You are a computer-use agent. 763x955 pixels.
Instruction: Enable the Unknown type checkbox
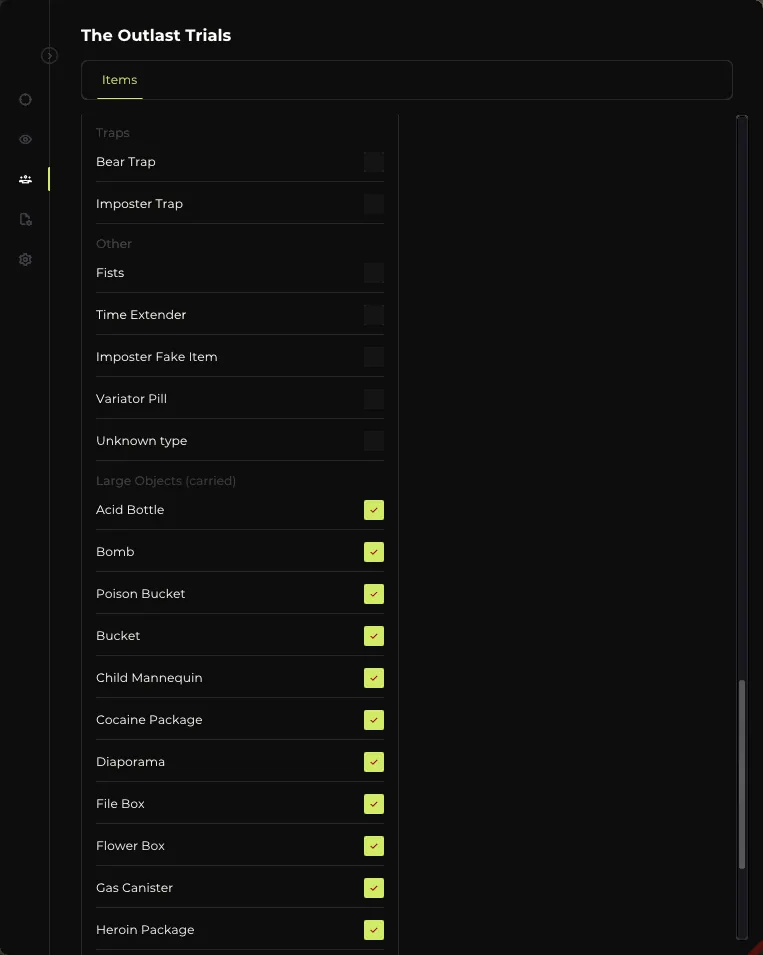pyautogui.click(x=374, y=441)
